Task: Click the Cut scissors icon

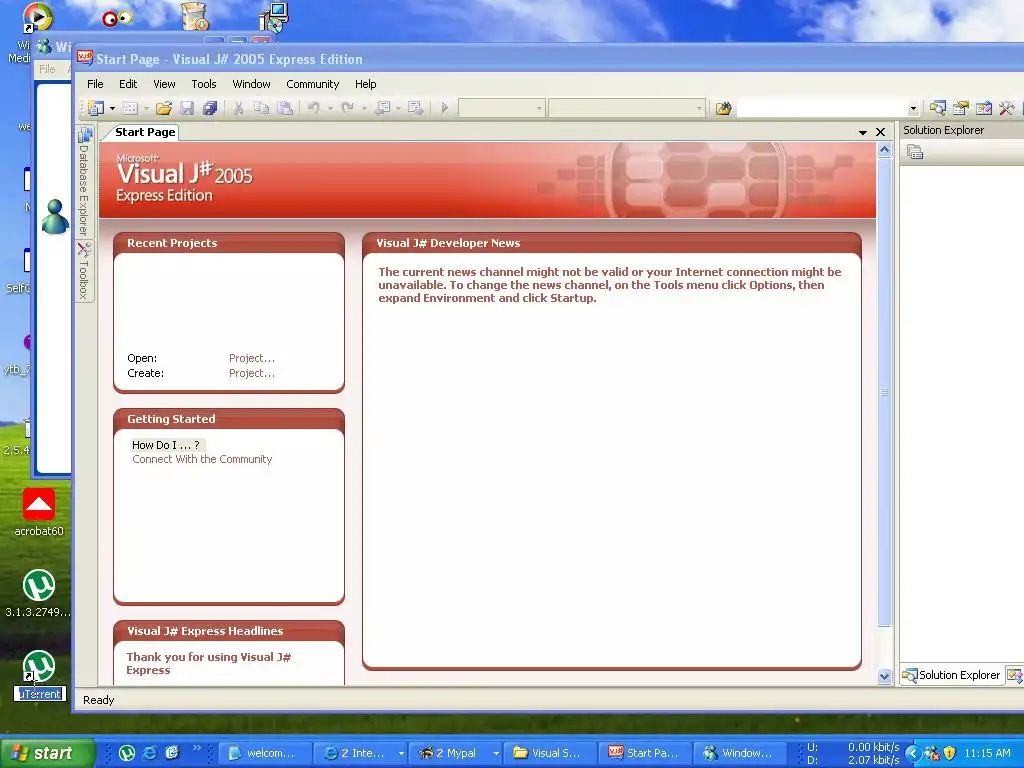Action: [238, 108]
